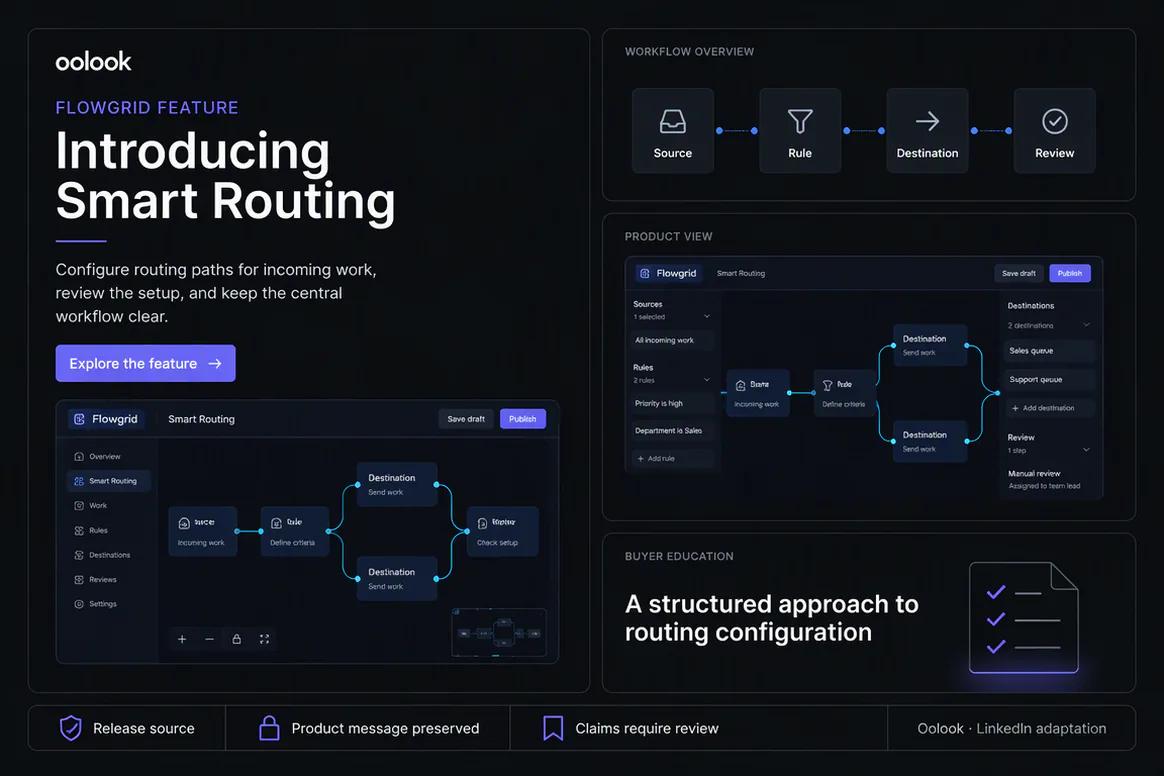This screenshot has width=1164, height=776.
Task: Click the bookmark icon beside Claims require review
Action: coord(553,728)
